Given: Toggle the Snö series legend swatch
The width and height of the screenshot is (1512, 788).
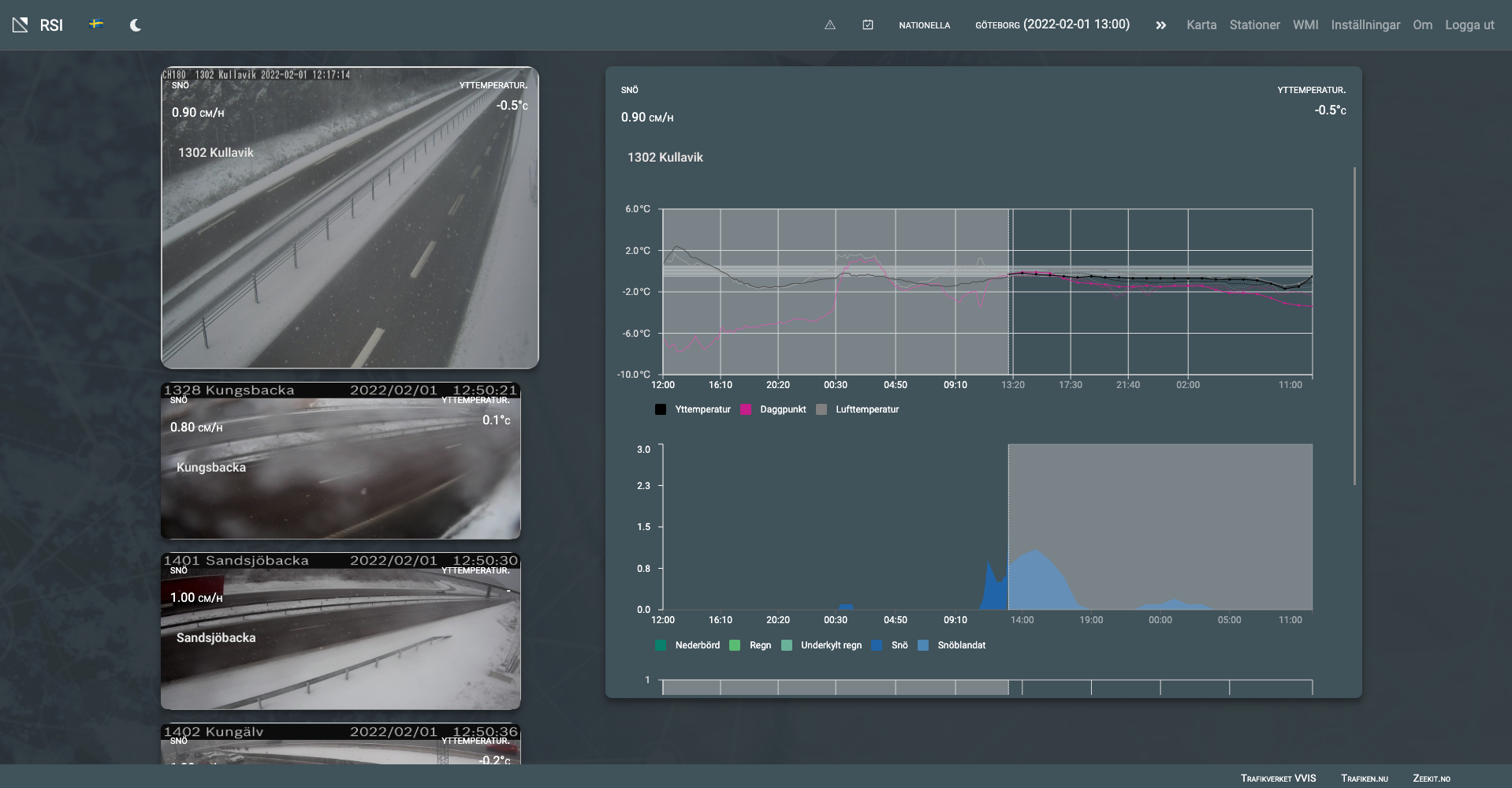Looking at the screenshot, I should click(x=877, y=645).
